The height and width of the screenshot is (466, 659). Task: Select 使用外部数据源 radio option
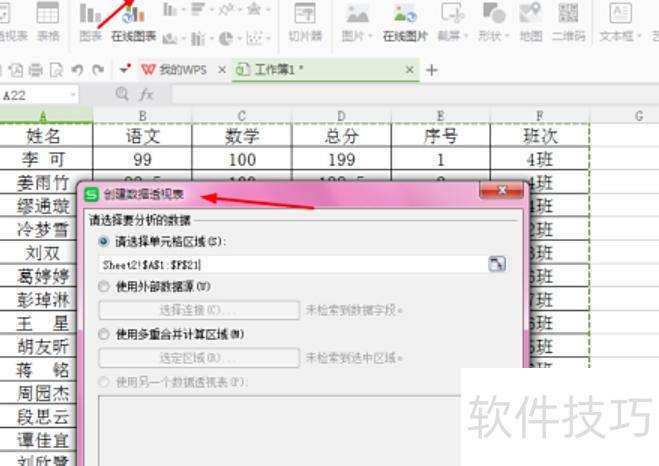(103, 287)
